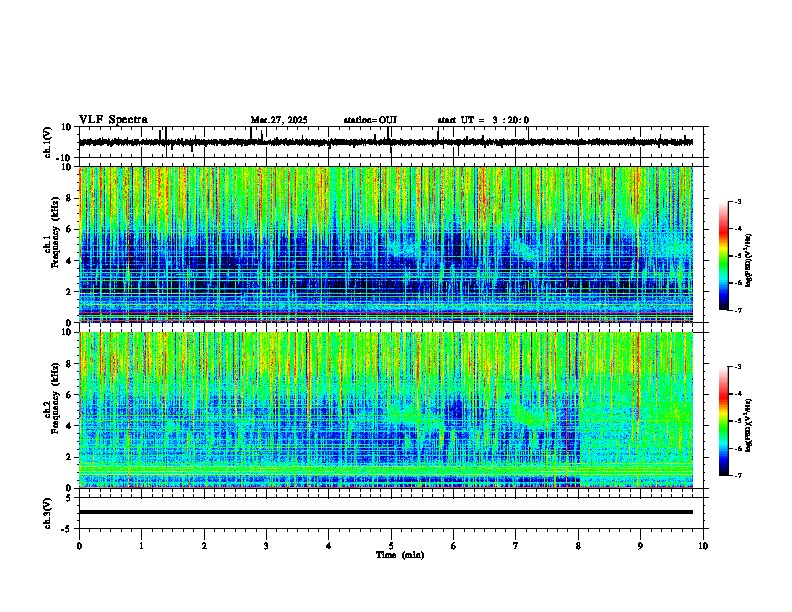792x612 pixels.
Task: Click the '2' kHz tick on ch.1 spectrogram
Action: 69,292
